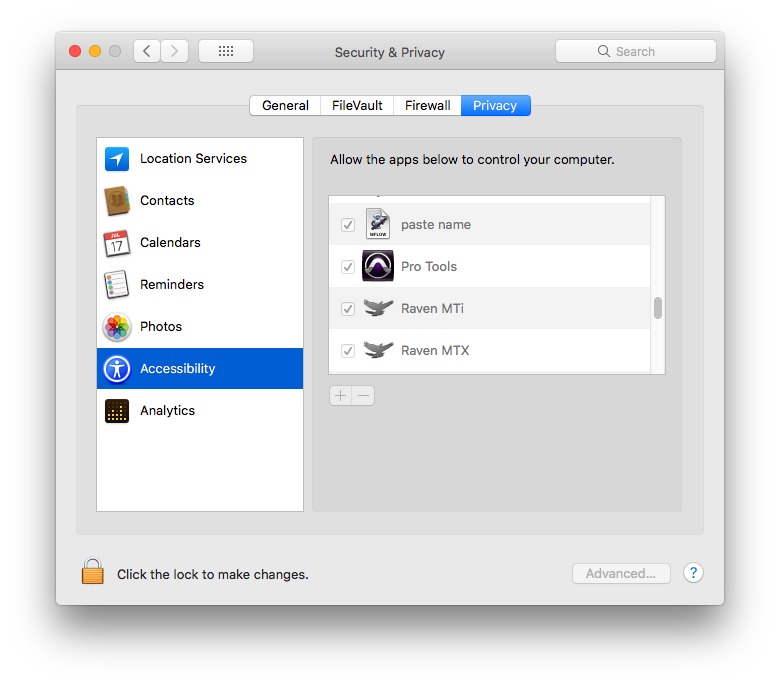Click the Location Services arrow icon
Image resolution: width=780 pixels, height=685 pixels.
pyautogui.click(x=117, y=159)
